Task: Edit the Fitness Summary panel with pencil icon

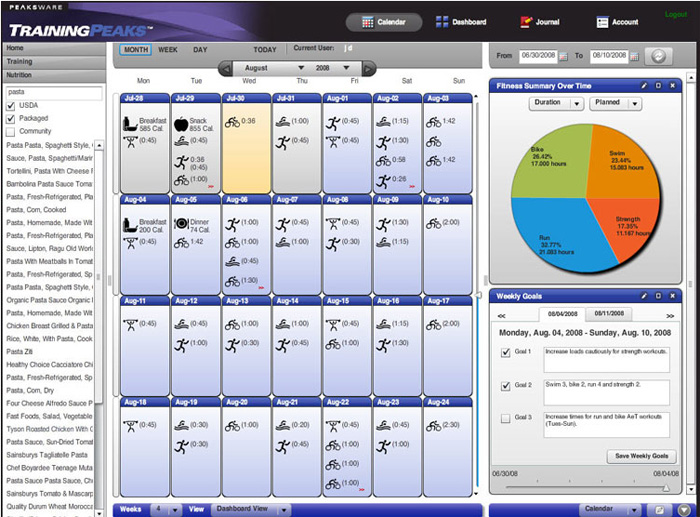Action: tap(645, 86)
